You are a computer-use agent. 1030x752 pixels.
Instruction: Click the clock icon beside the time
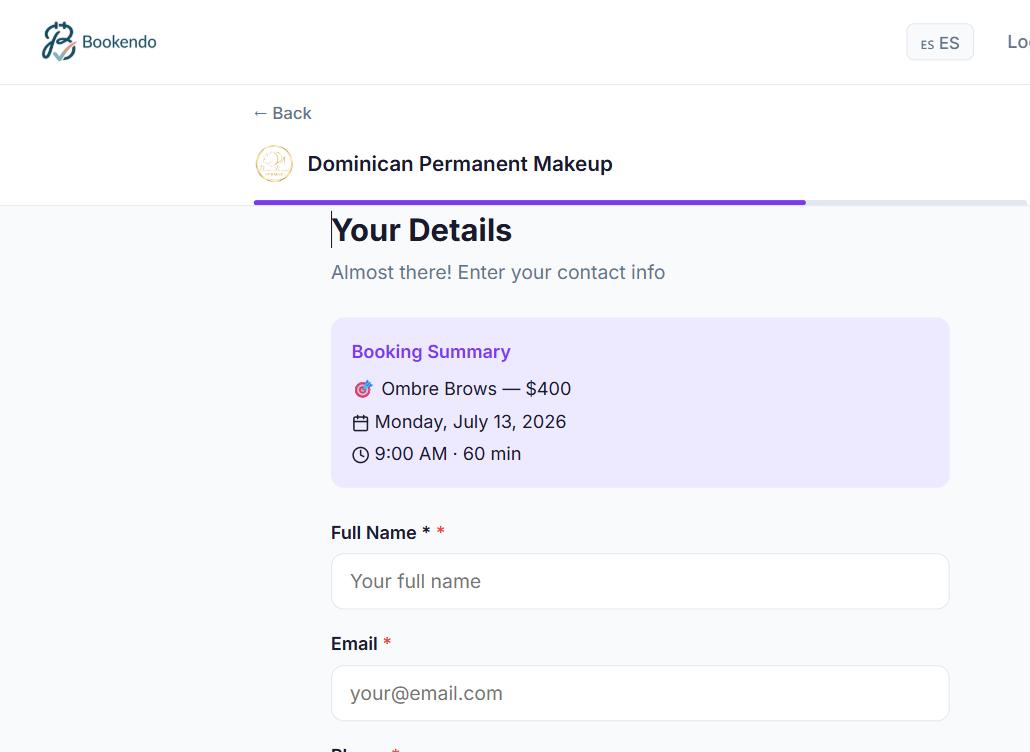point(361,454)
